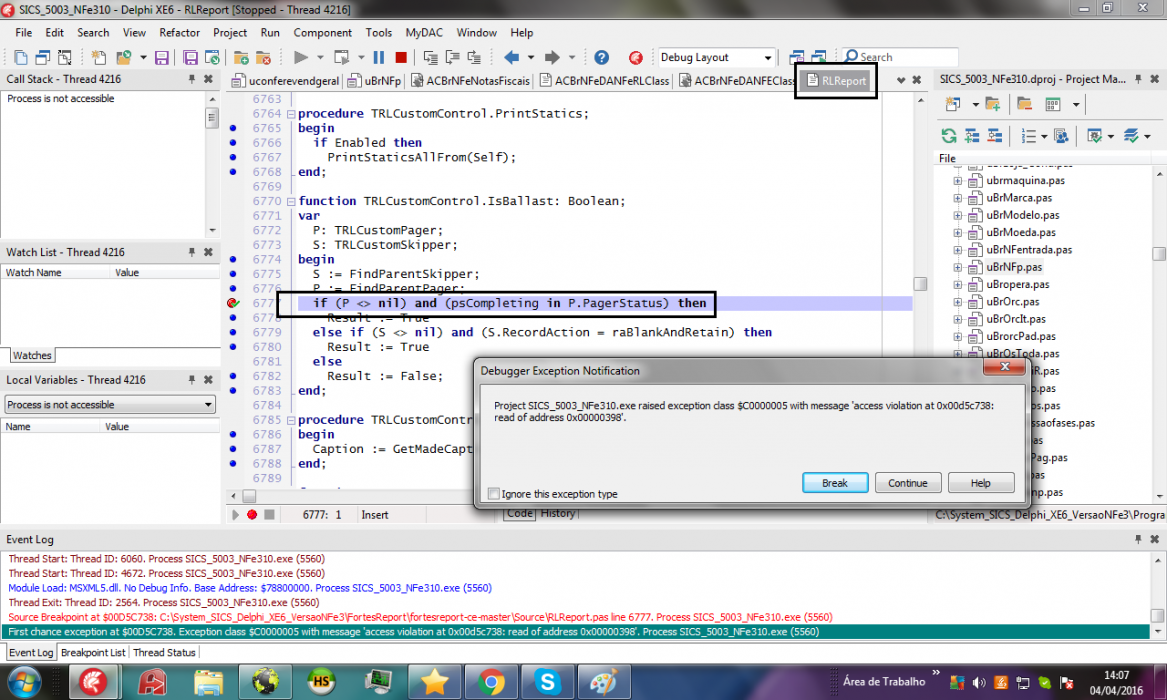
Task: Open the MyDAC menu
Action: (x=423, y=33)
